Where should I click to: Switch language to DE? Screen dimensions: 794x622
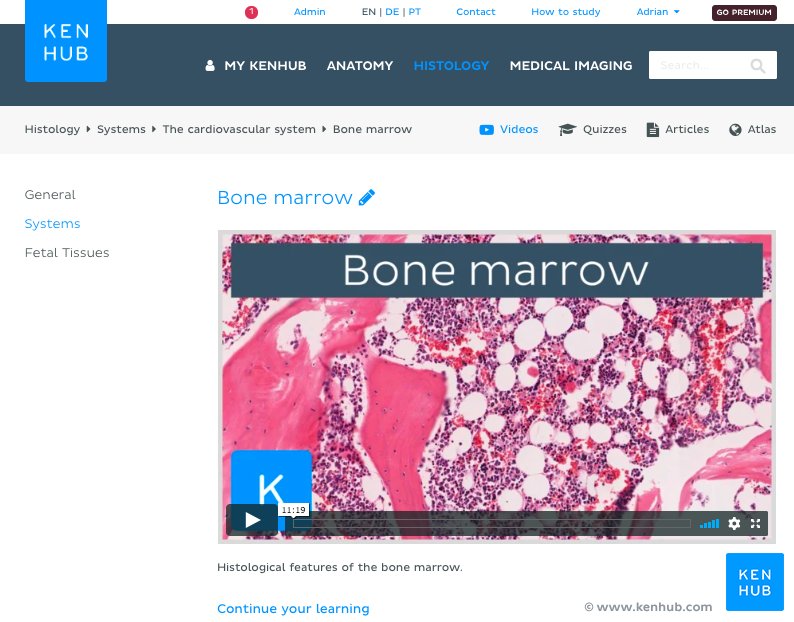392,12
